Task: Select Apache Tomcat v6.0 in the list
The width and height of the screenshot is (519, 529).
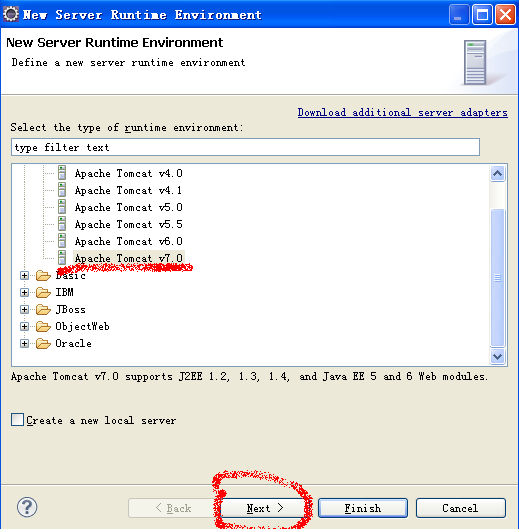Action: click(128, 241)
